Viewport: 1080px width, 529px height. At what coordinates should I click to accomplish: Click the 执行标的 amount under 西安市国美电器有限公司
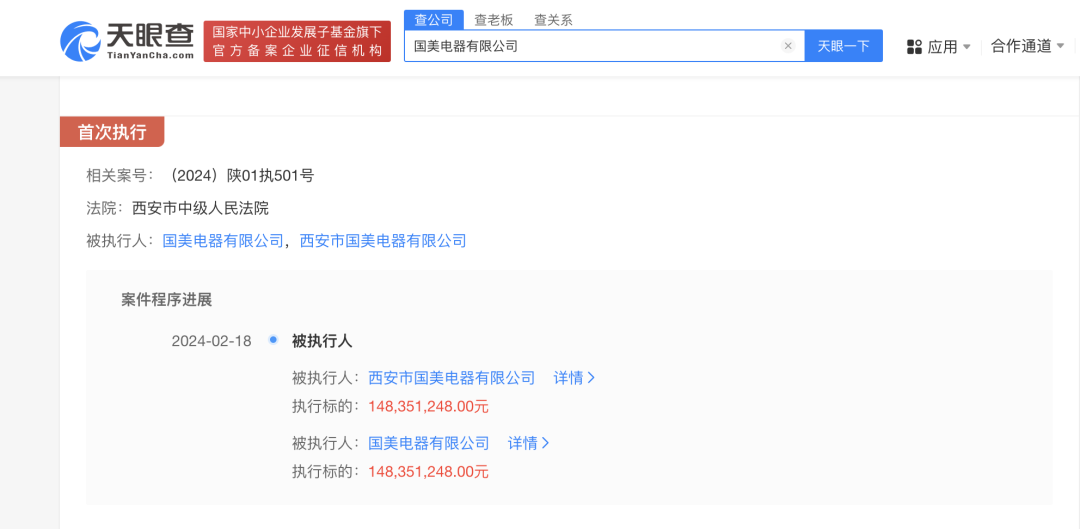point(428,406)
